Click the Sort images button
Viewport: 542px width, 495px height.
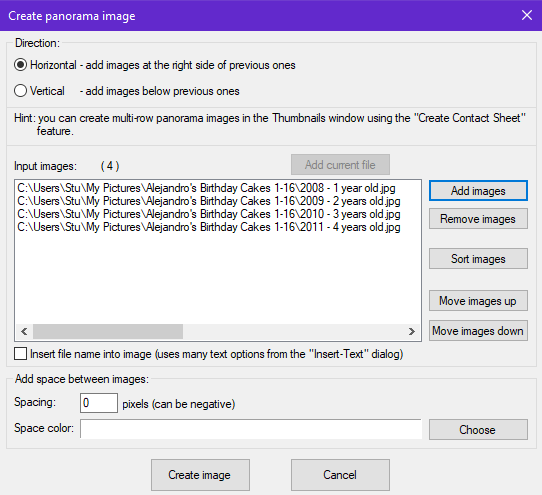tap(478, 259)
